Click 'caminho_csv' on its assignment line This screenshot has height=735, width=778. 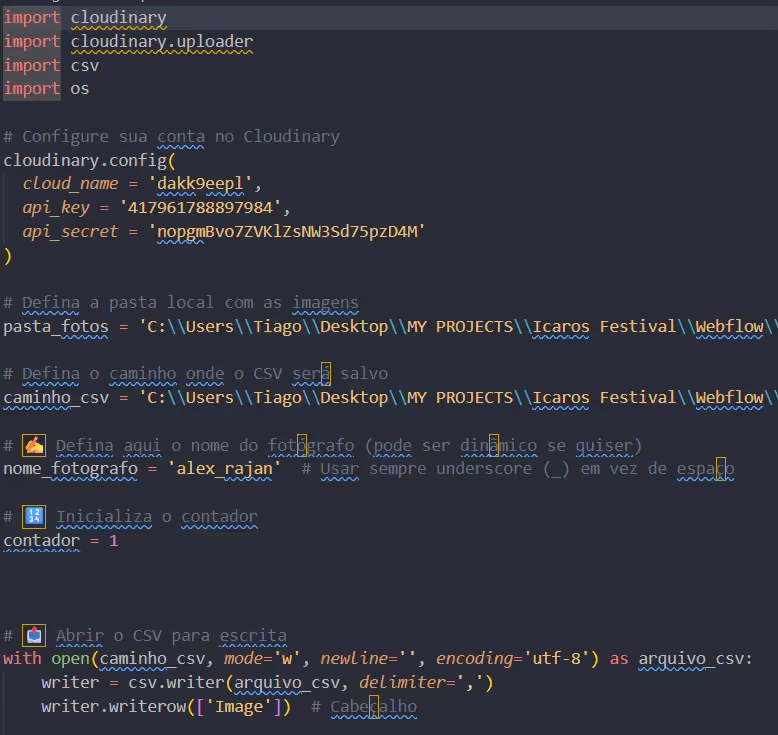tap(56, 398)
